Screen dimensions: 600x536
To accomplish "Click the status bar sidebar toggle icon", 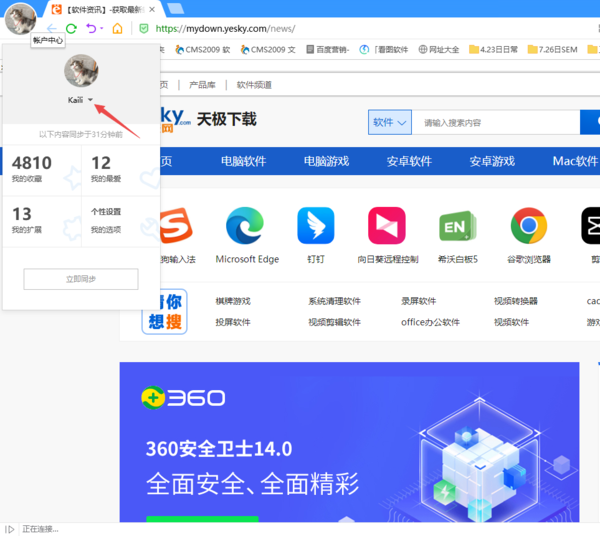I will click(10, 529).
